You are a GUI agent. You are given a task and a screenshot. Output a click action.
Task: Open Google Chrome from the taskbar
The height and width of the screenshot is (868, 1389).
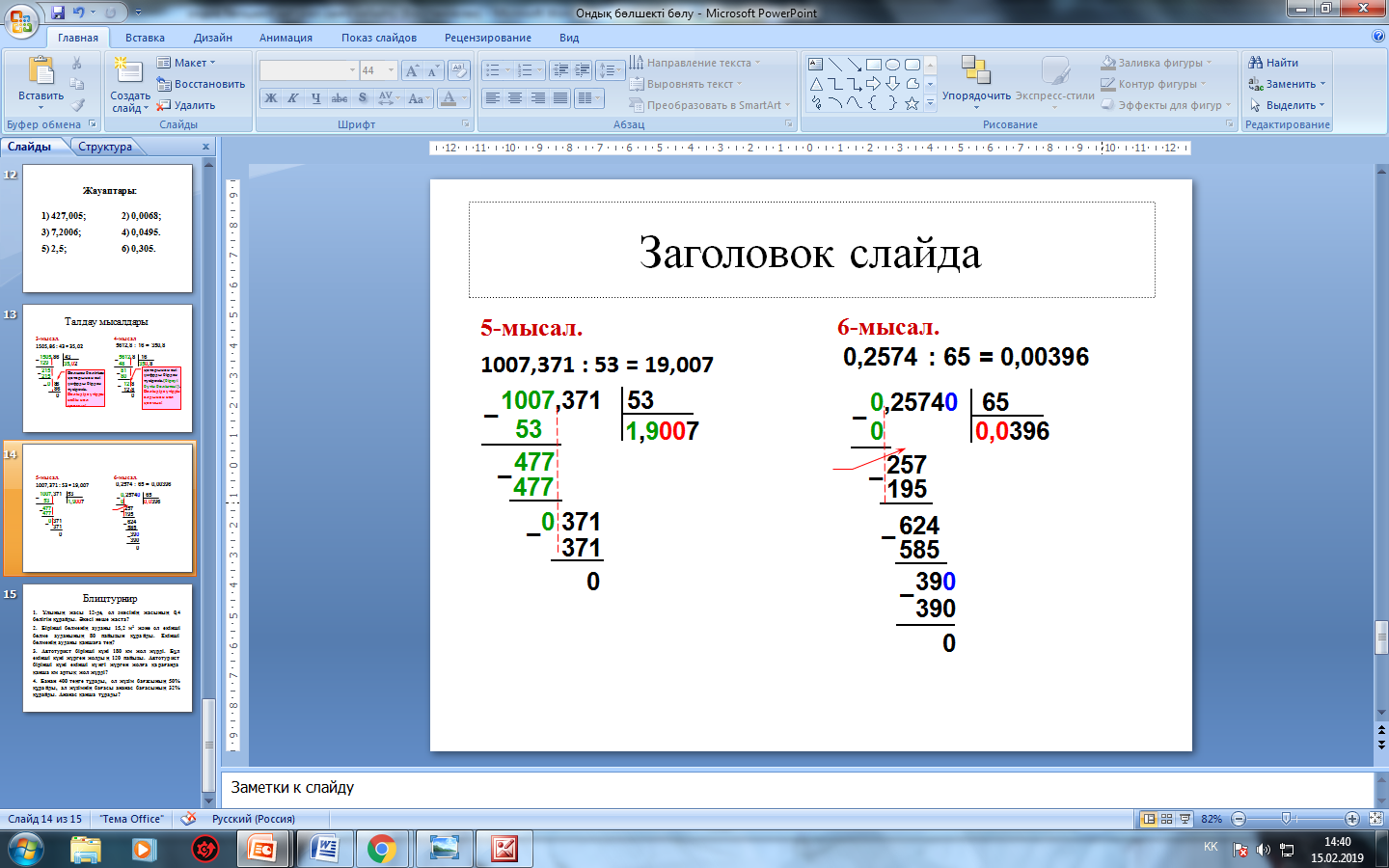coord(381,849)
